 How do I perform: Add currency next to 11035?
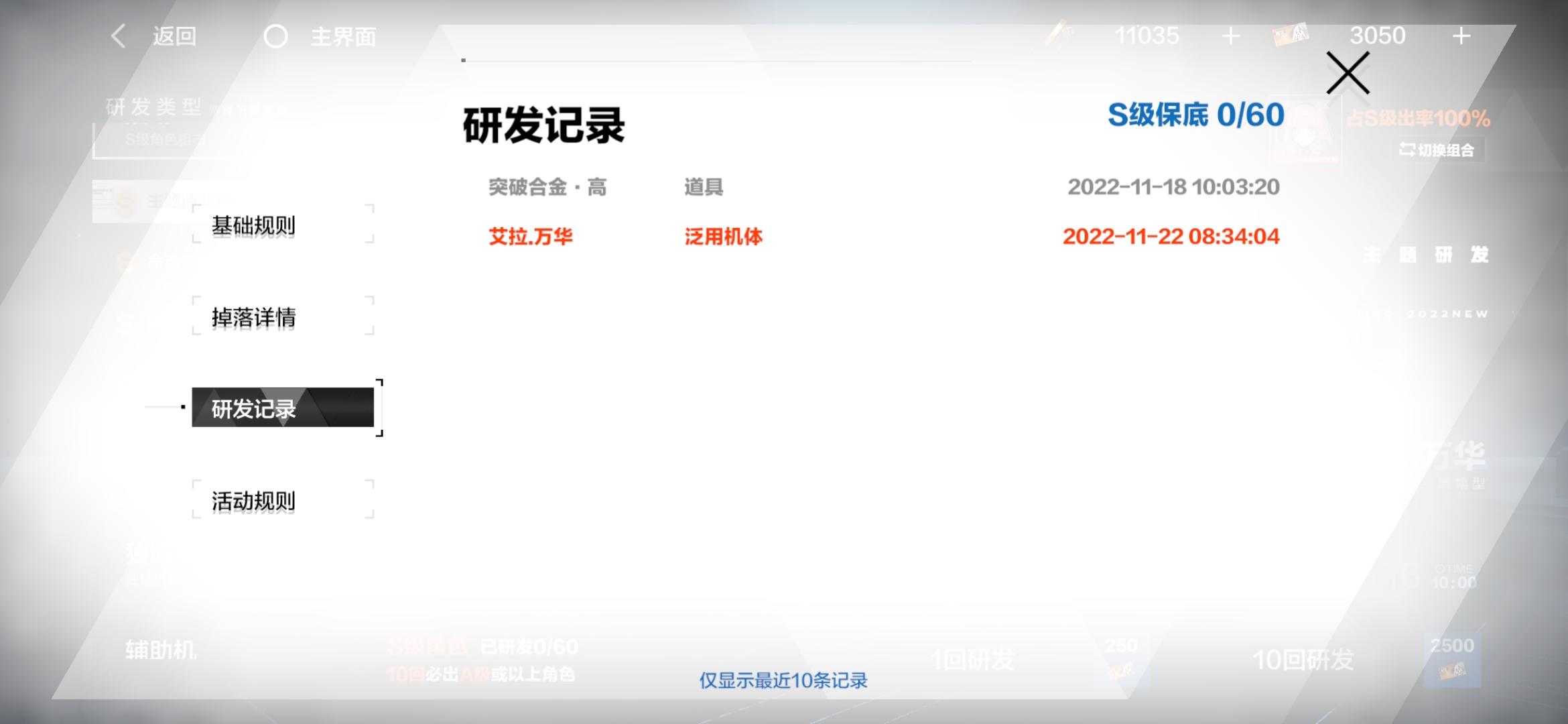coord(1230,36)
